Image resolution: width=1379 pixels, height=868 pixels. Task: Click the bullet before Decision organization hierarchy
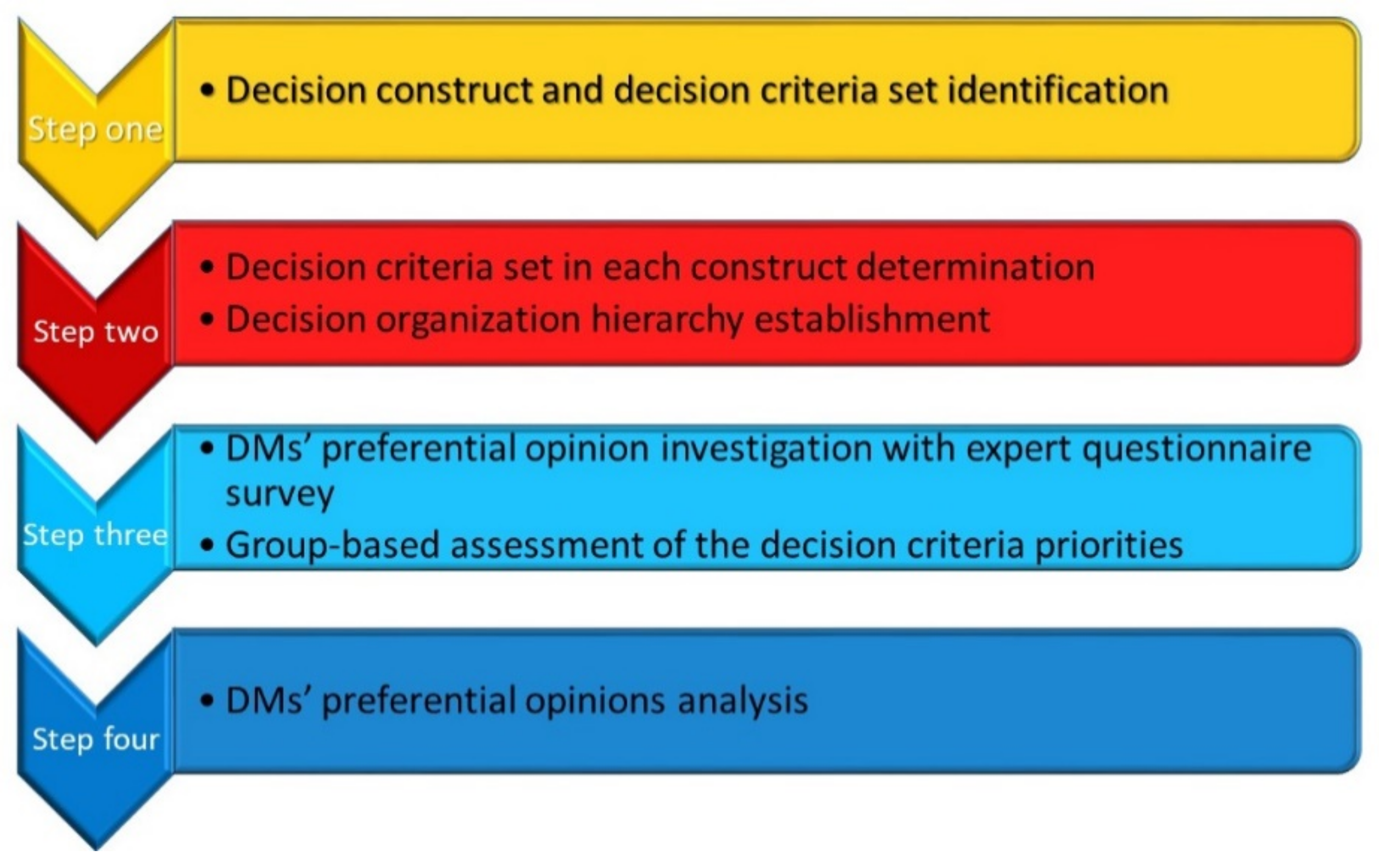[x=208, y=319]
